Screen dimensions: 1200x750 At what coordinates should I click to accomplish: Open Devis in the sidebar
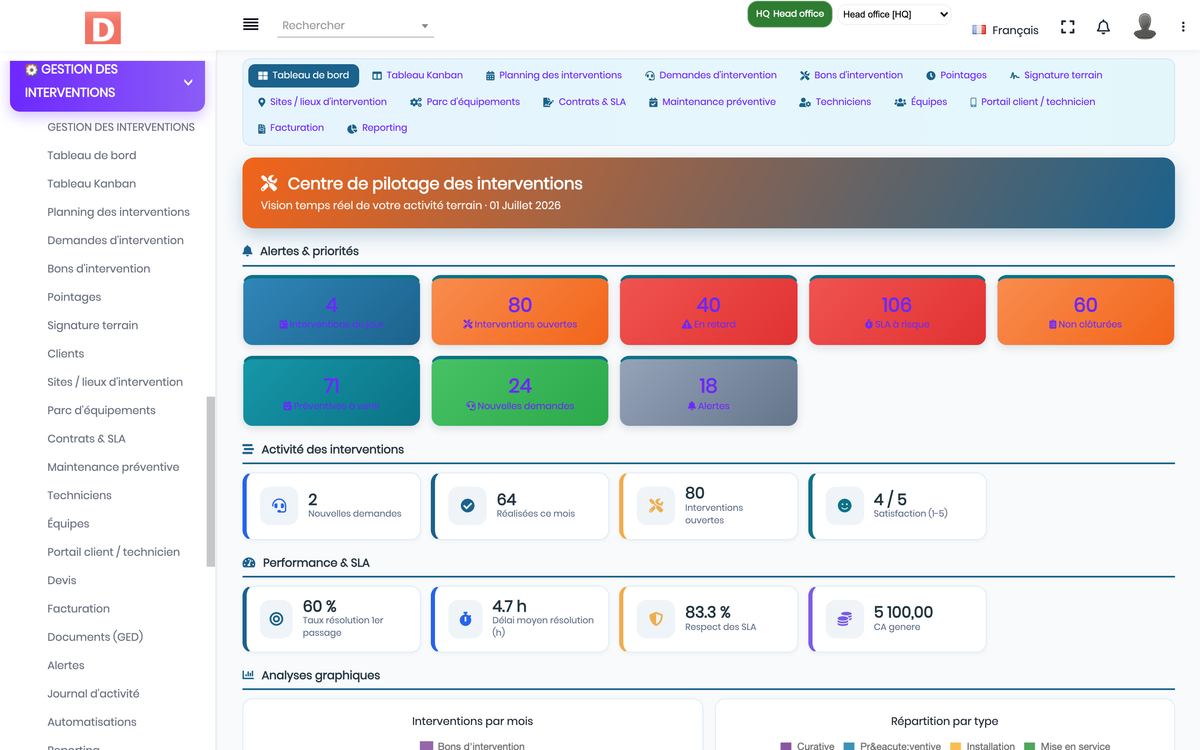coord(62,580)
